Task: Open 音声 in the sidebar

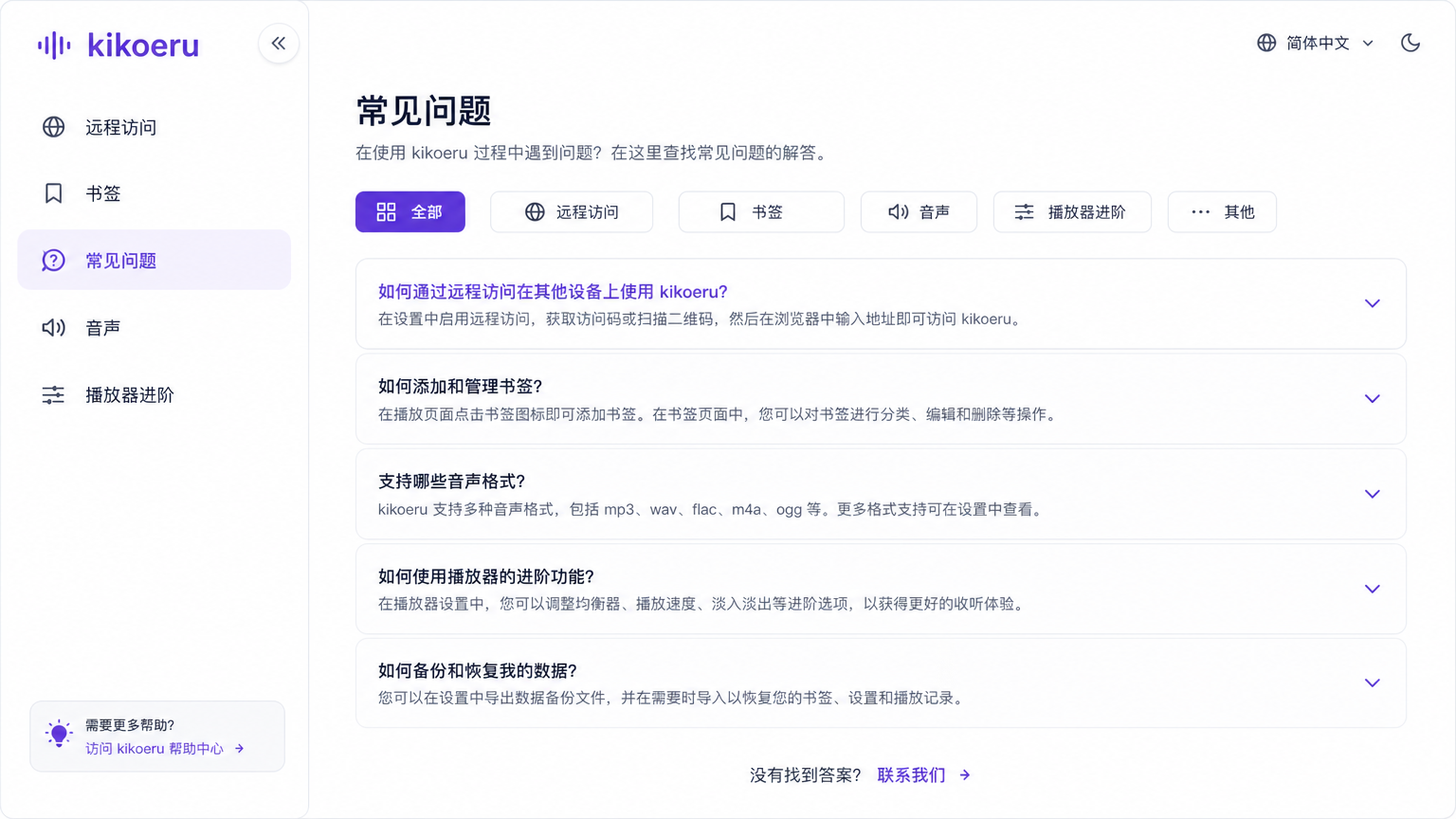Action: coord(155,328)
